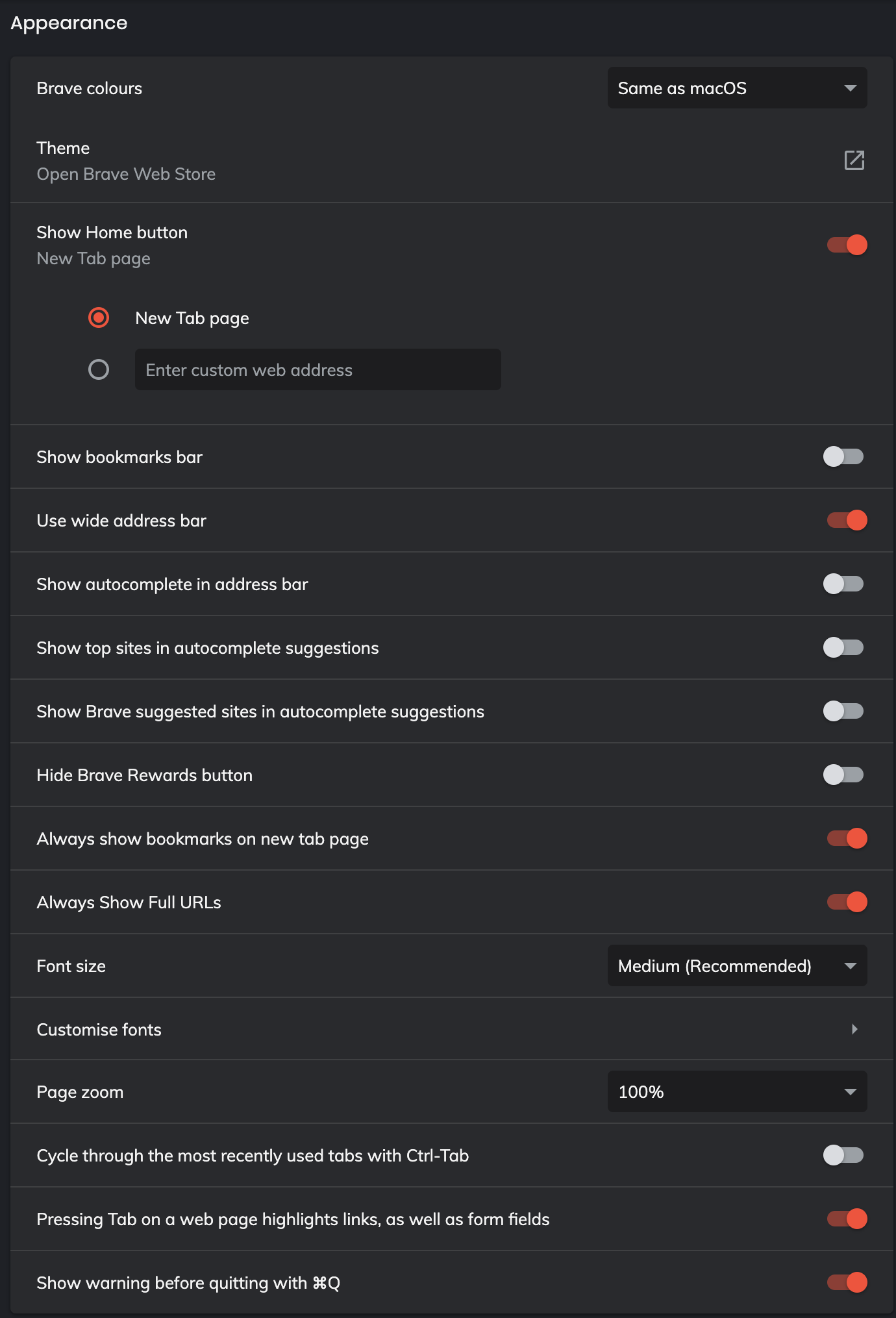Disable Tab highlights links toggle
This screenshot has height=1318, width=896.
click(847, 1219)
